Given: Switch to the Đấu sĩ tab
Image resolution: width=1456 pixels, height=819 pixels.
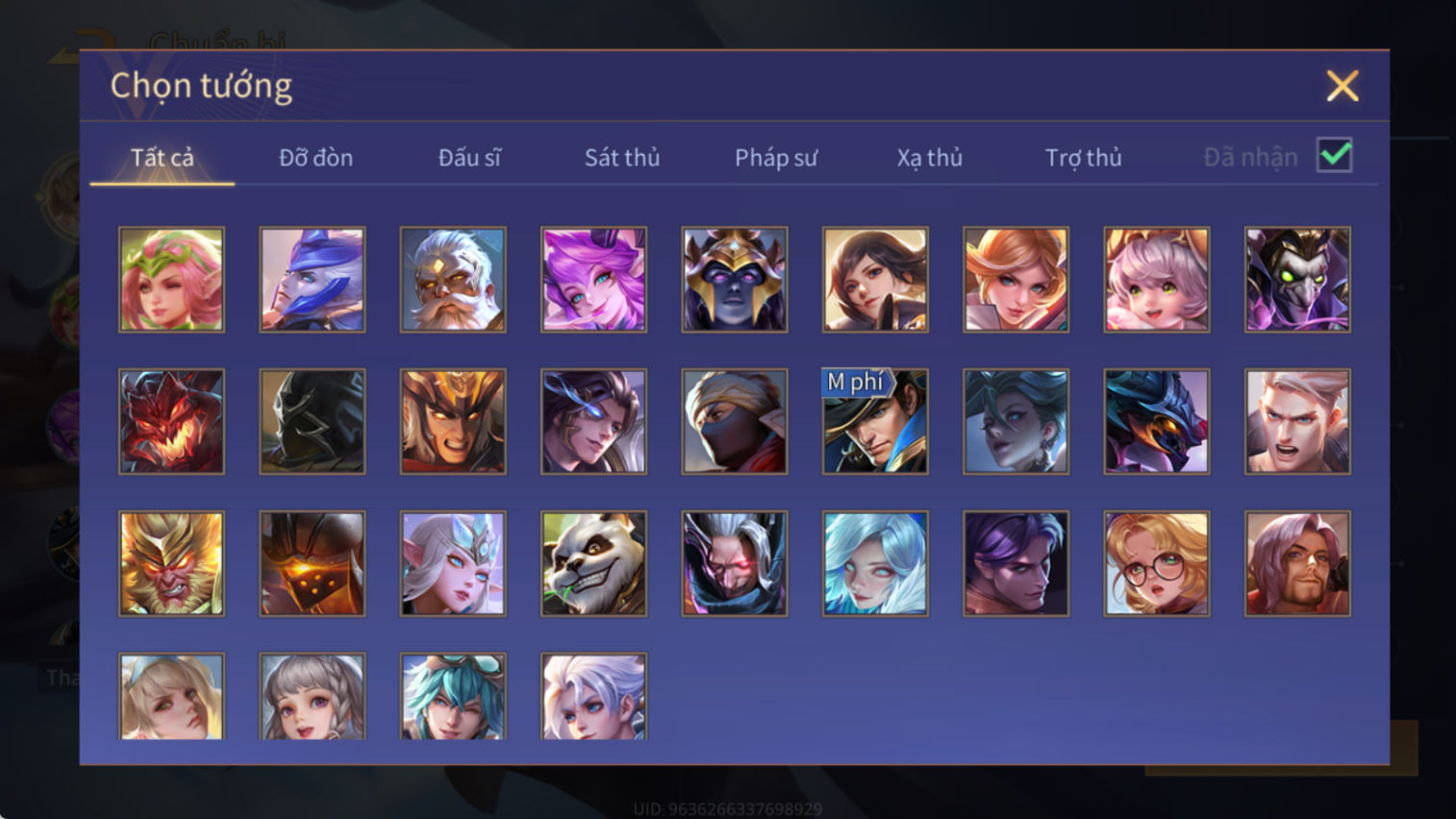Looking at the screenshot, I should (x=469, y=158).
